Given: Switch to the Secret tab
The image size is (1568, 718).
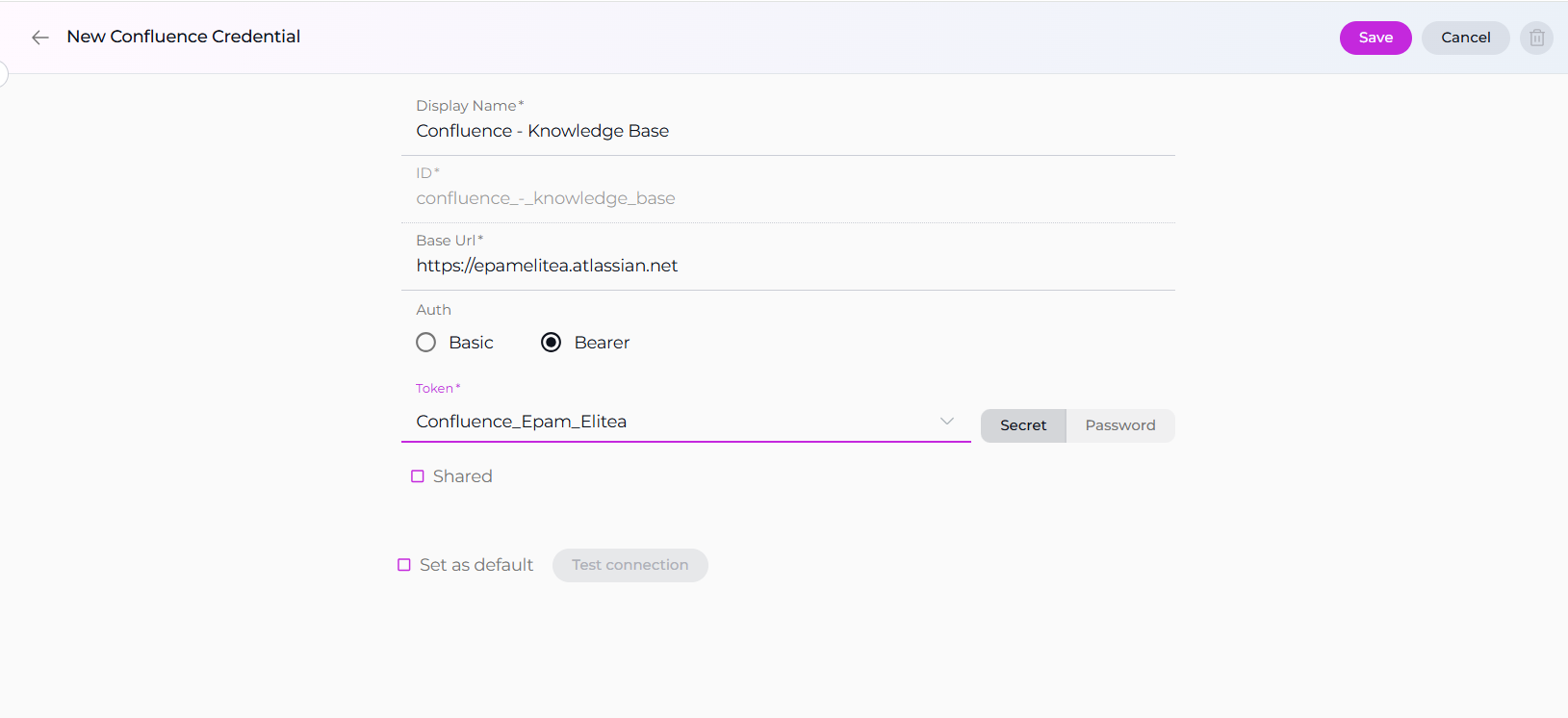Looking at the screenshot, I should pyautogui.click(x=1022, y=425).
